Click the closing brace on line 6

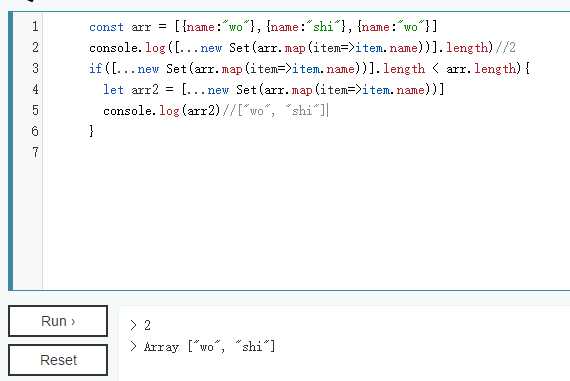coord(92,131)
